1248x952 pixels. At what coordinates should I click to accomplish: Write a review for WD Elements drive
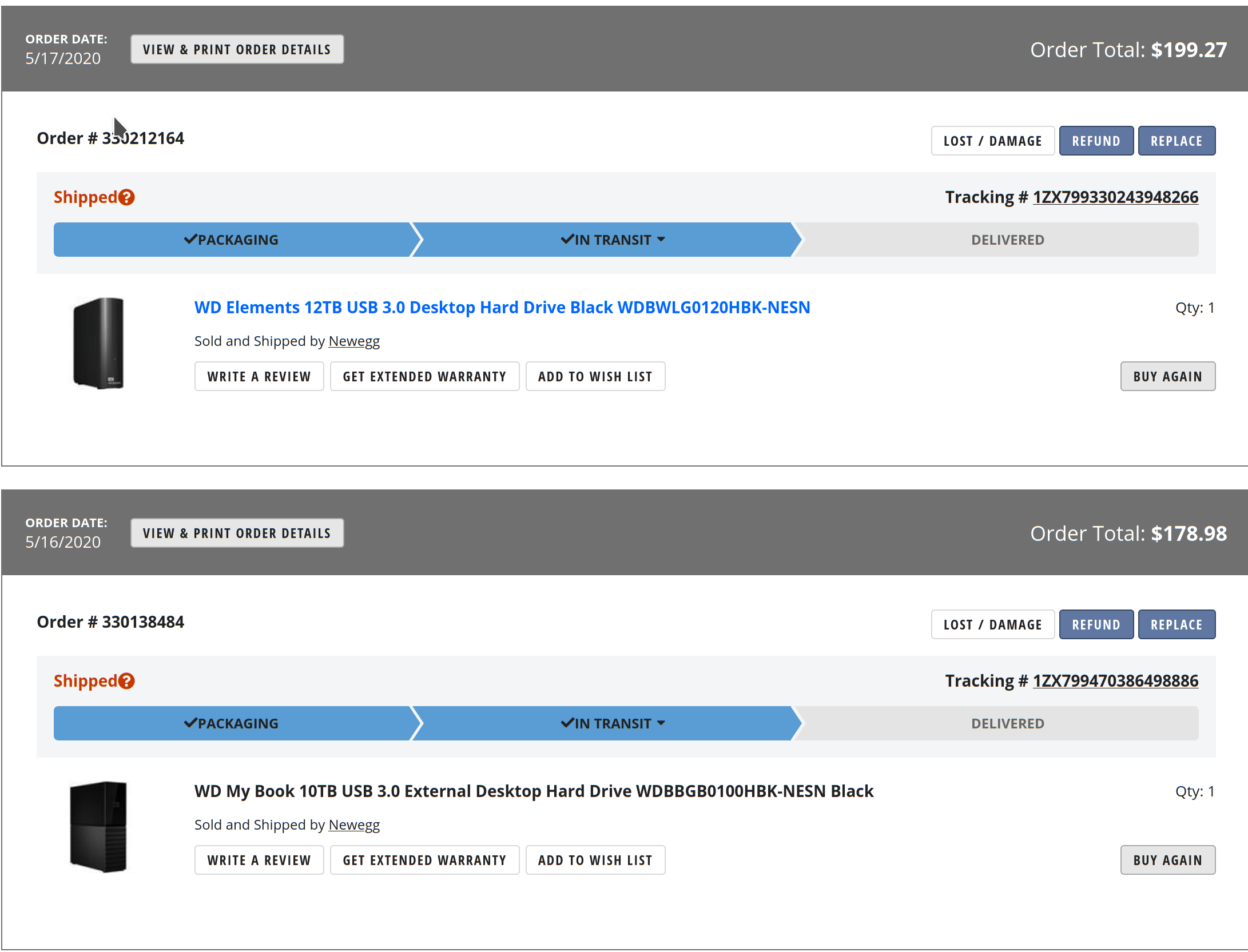259,377
